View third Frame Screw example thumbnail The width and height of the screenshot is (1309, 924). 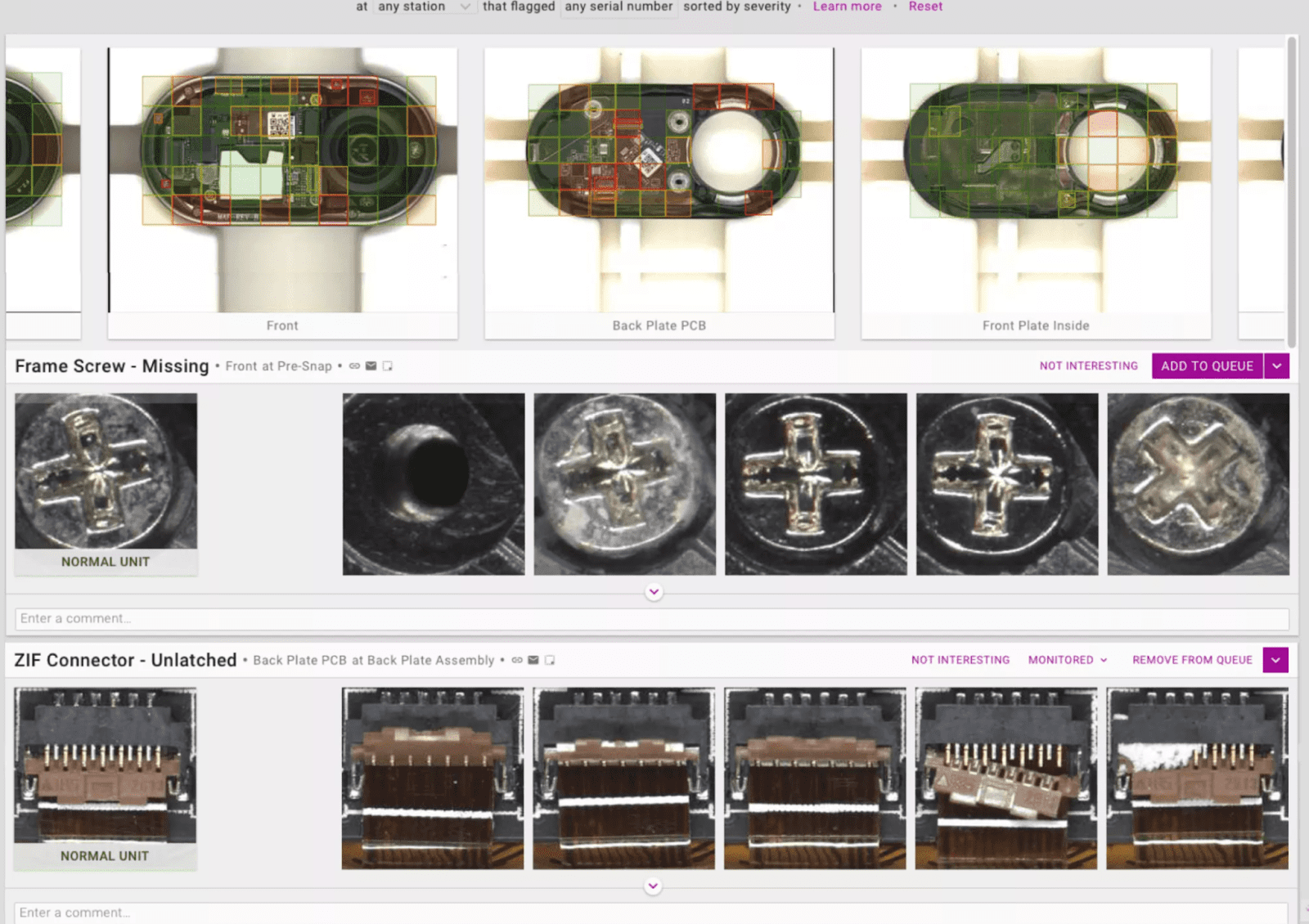(x=816, y=484)
